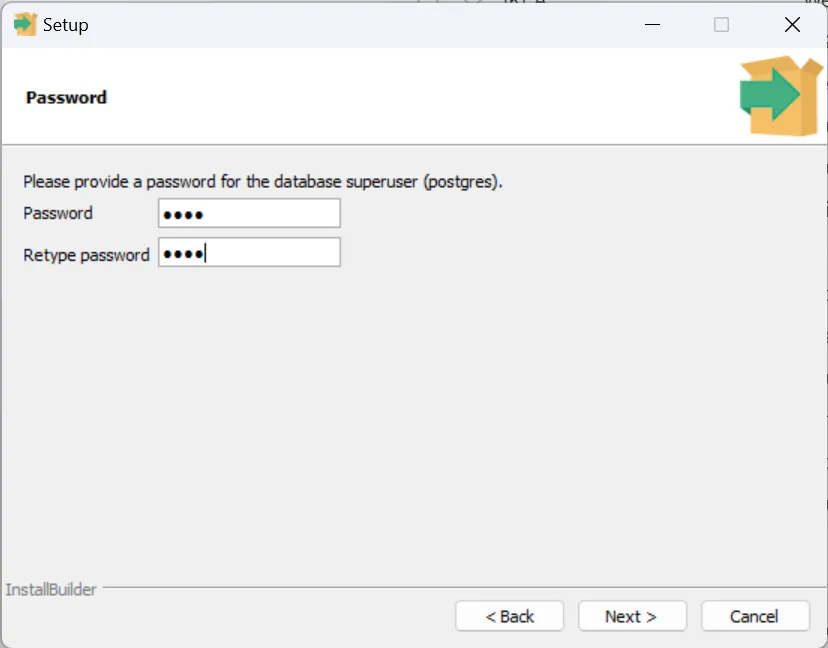Click the superuser (postgres) instruction text
Viewport: 828px width, 648px height.
[x=262, y=182]
